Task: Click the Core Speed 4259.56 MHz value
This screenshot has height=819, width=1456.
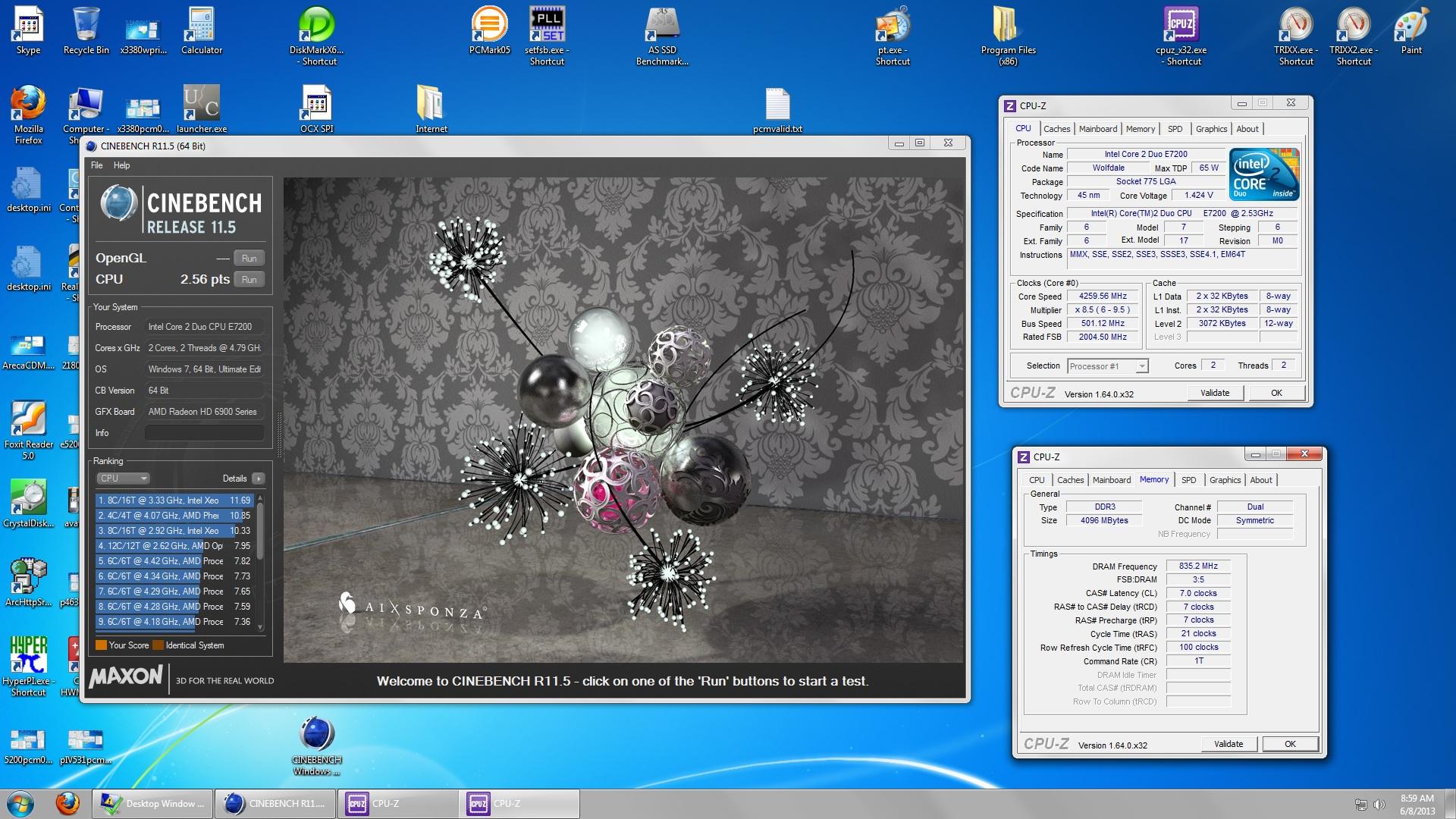Action: (x=1103, y=297)
